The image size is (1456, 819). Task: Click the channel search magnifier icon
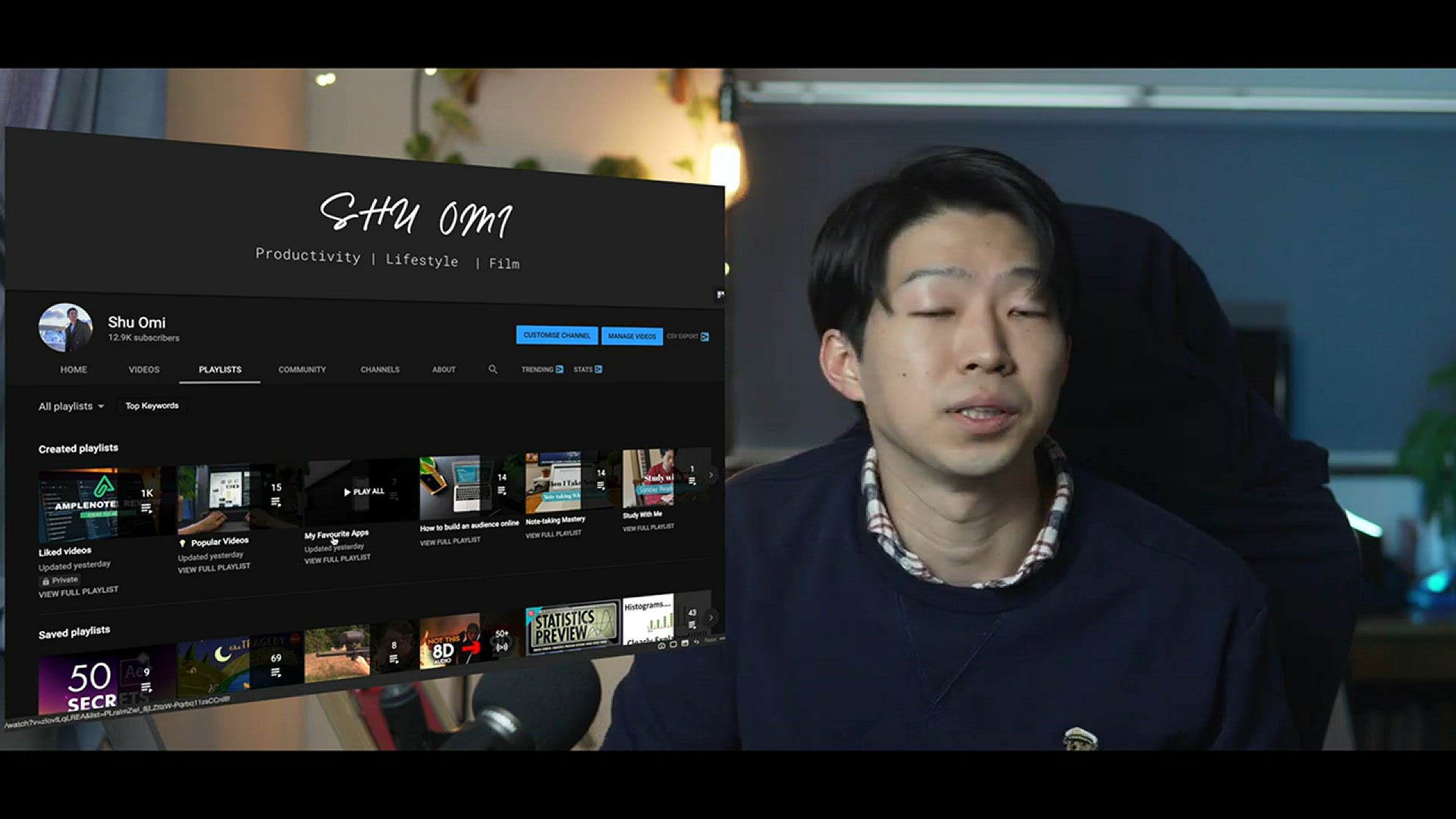tap(493, 369)
